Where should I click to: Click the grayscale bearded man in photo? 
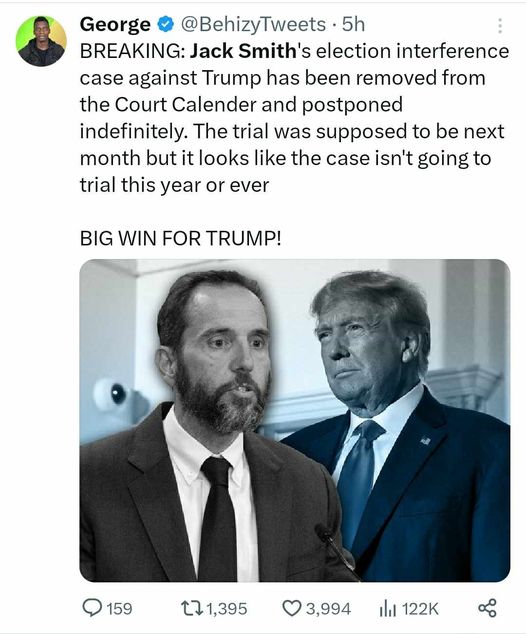210,425
